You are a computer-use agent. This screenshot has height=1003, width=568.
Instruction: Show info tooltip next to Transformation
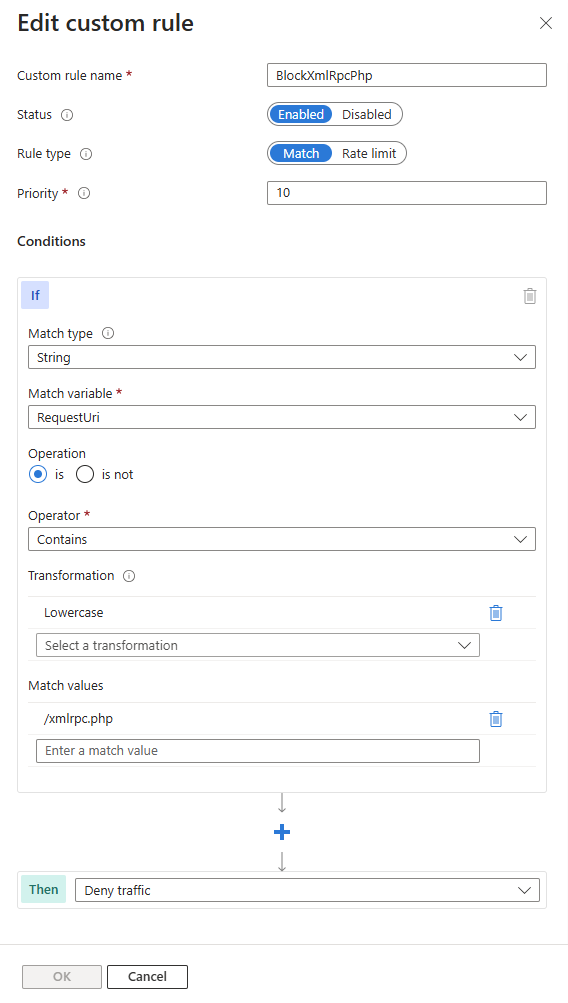[x=129, y=576]
